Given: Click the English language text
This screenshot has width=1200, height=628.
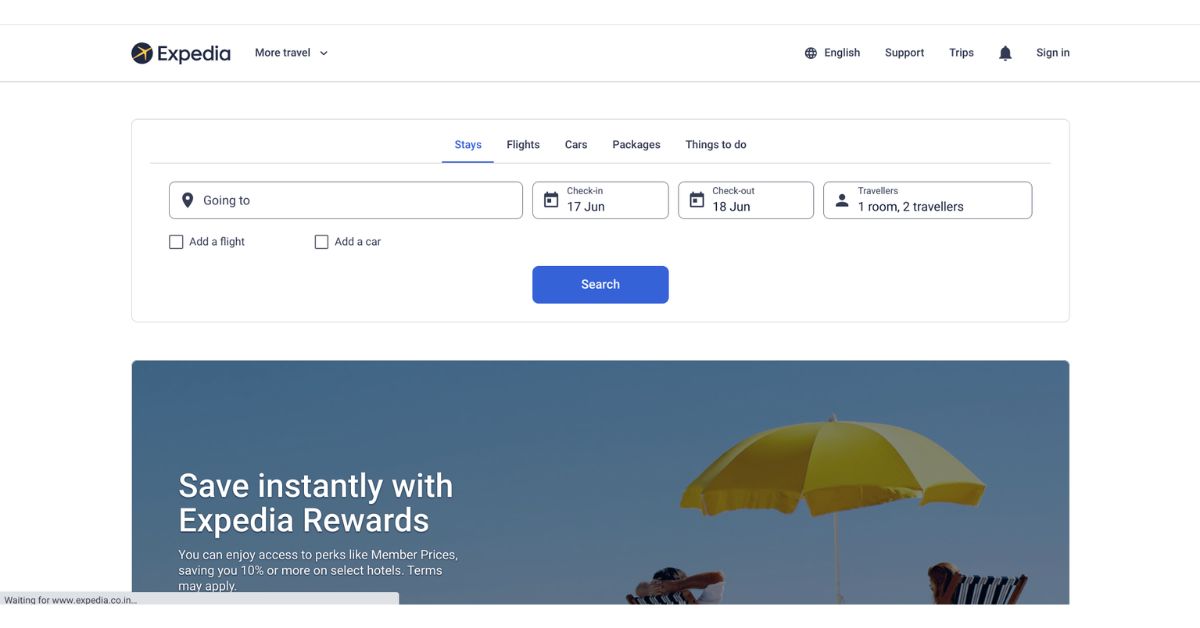Looking at the screenshot, I should point(842,53).
